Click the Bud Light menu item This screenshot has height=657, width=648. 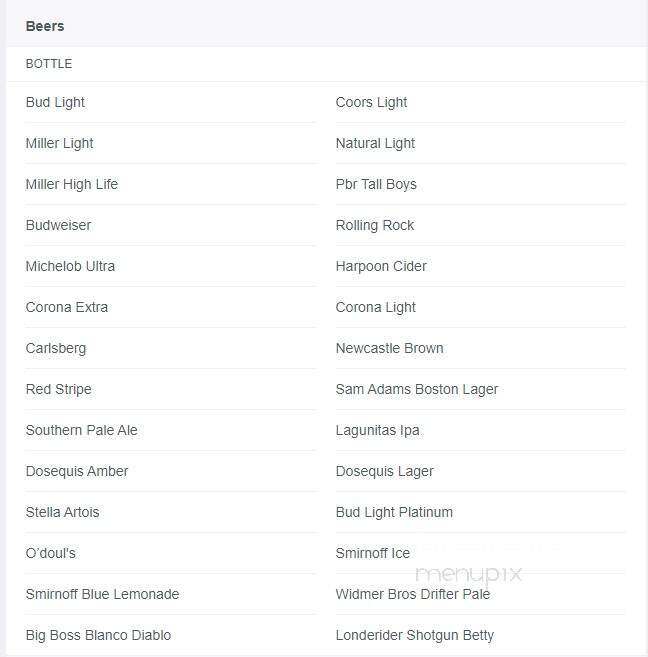pyautogui.click(x=55, y=102)
